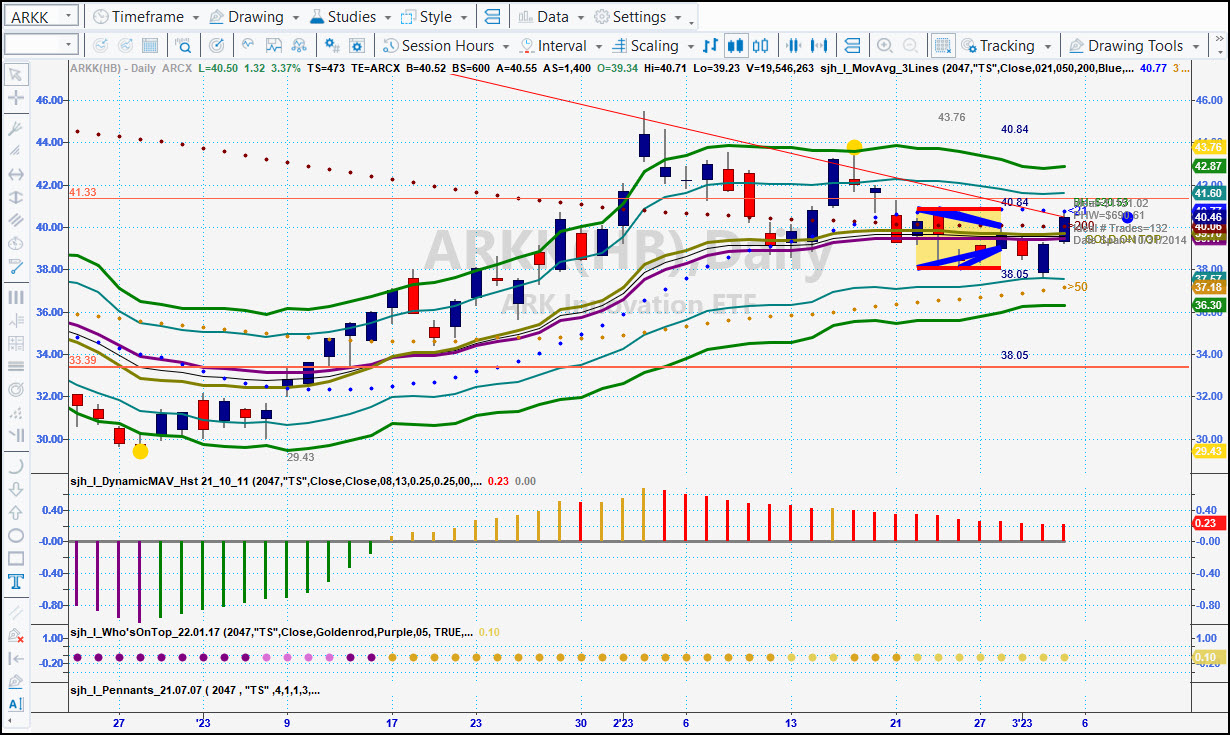
Task: Open the Studies menu
Action: pyautogui.click(x=349, y=17)
